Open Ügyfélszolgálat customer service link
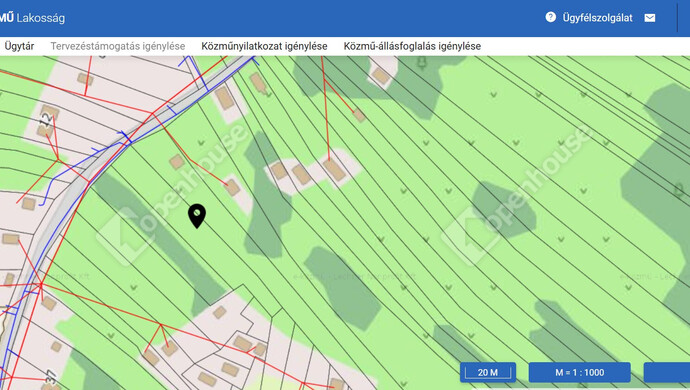The height and width of the screenshot is (390, 690). pos(597,18)
